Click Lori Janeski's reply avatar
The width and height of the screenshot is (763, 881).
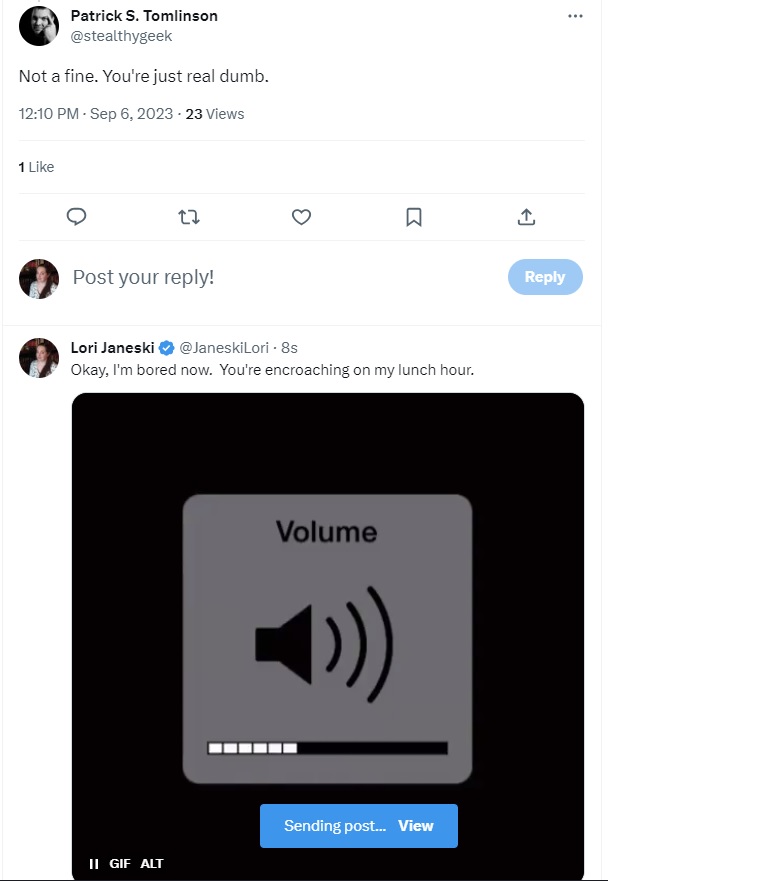[39, 358]
